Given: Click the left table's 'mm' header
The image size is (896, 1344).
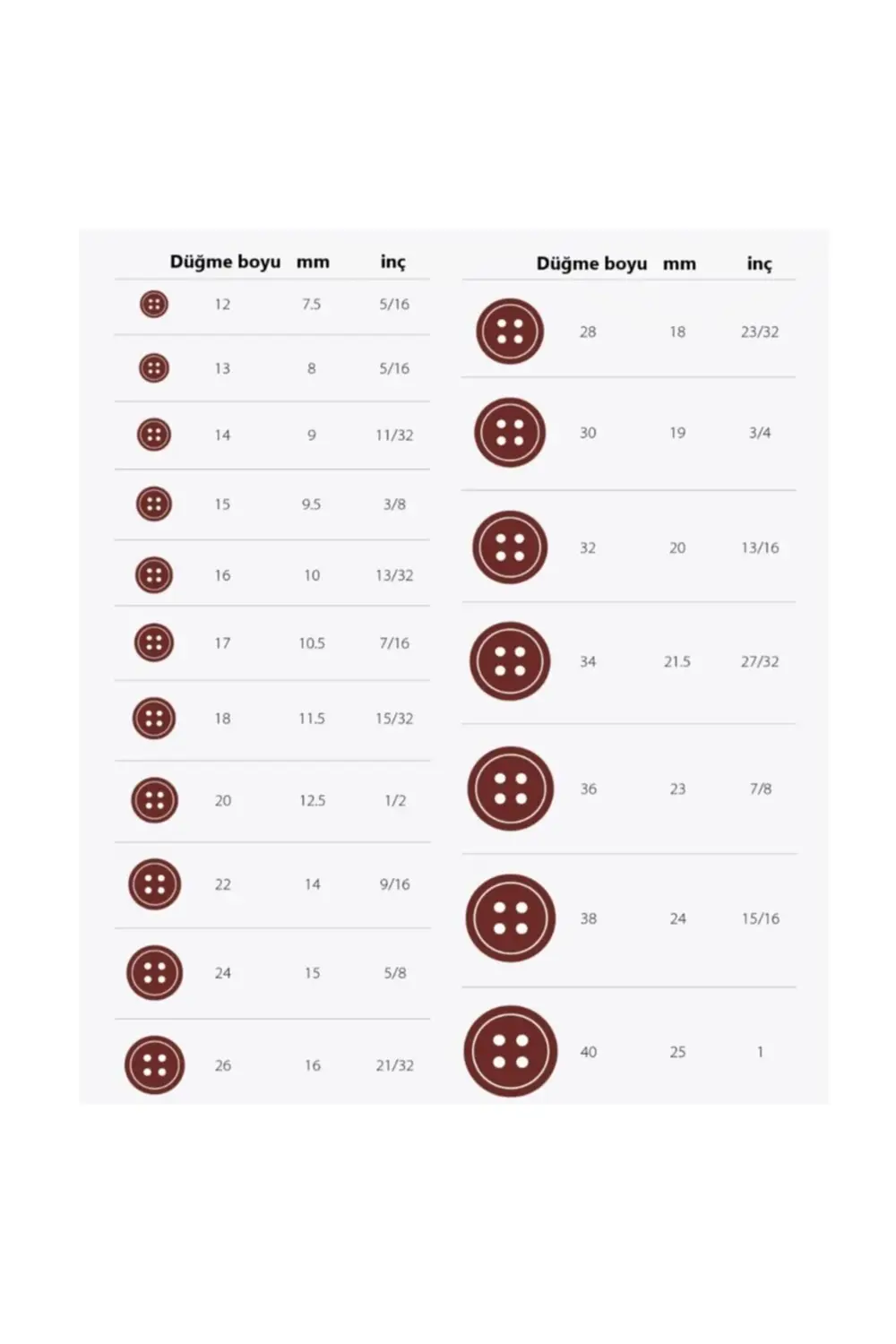Looking at the screenshot, I should coord(313,262).
